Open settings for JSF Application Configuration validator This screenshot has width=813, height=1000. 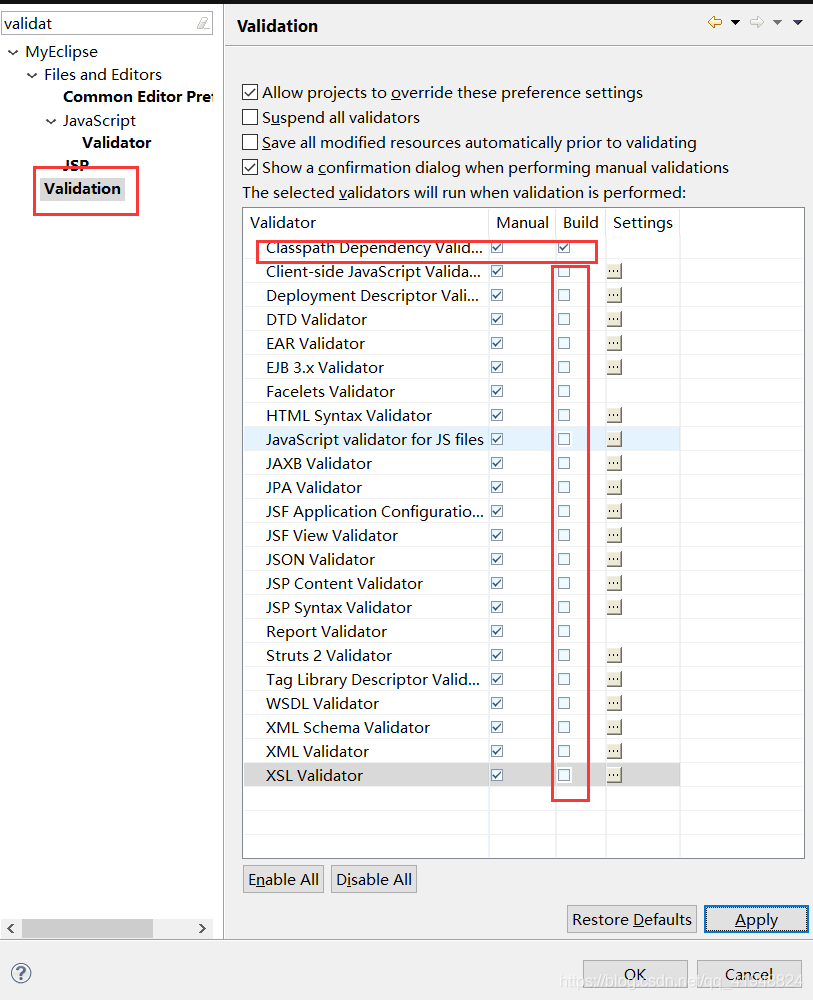(x=614, y=511)
